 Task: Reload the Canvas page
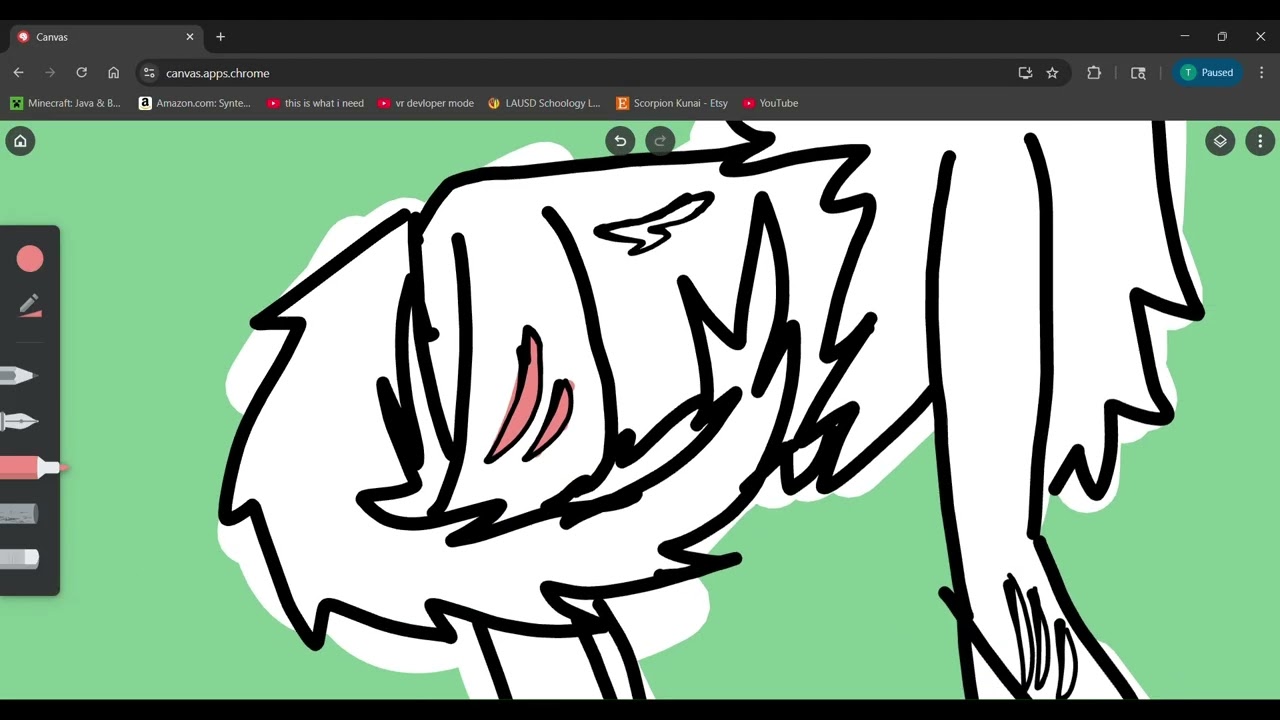click(82, 73)
